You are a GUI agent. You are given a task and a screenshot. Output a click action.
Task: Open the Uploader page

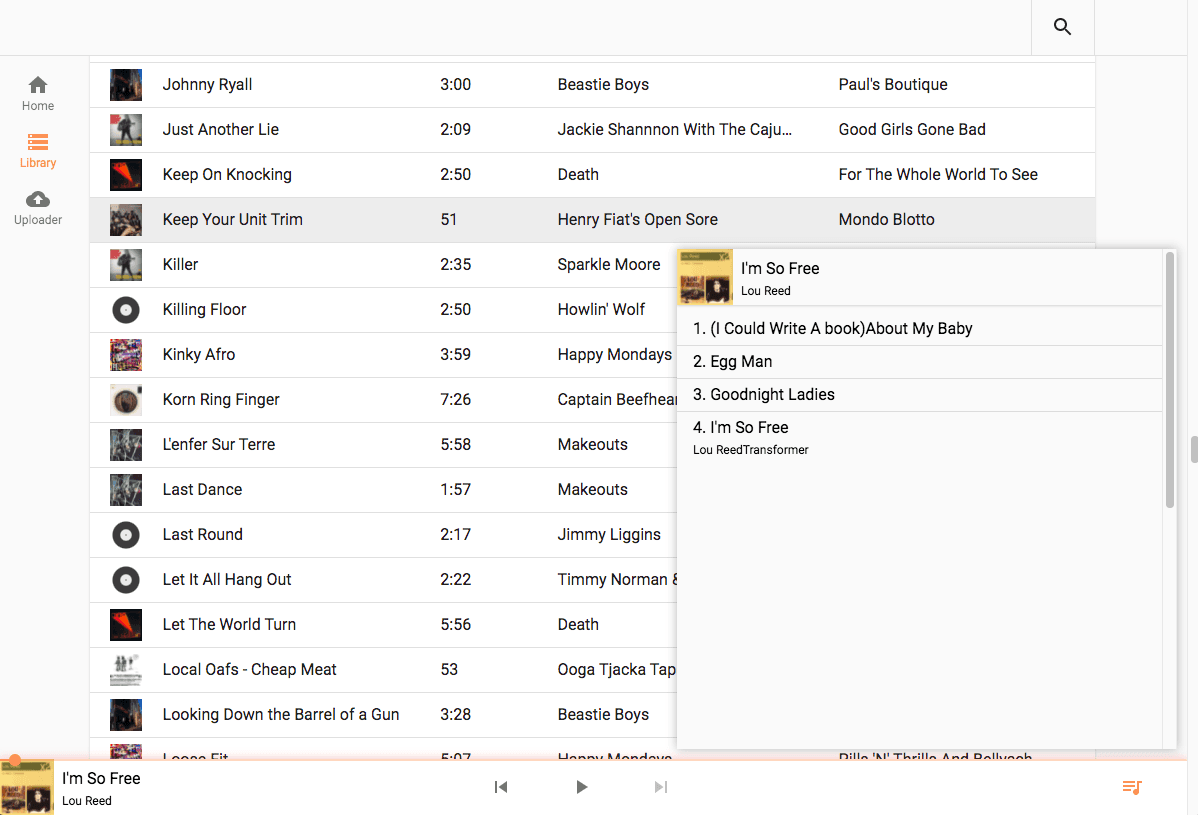pos(37,207)
